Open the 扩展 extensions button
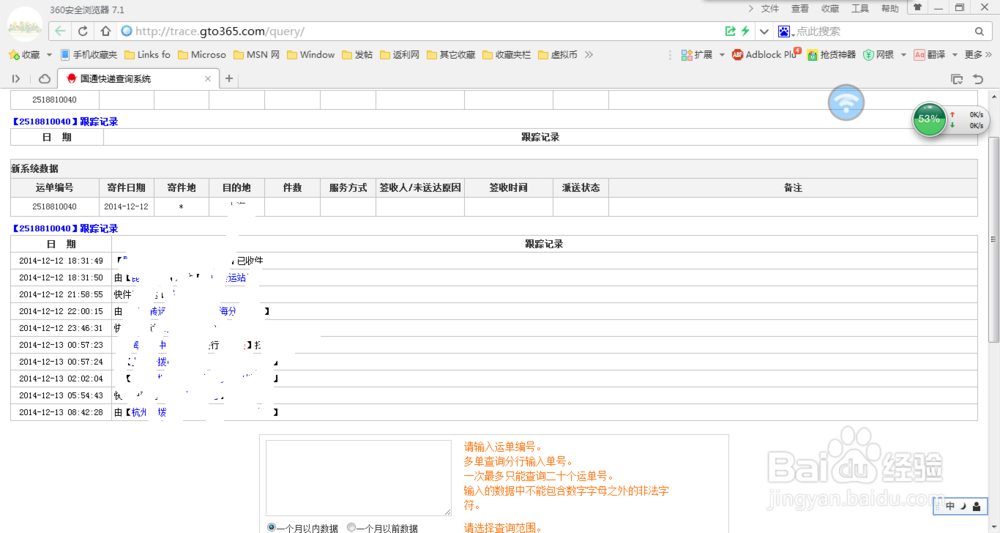 coord(696,55)
